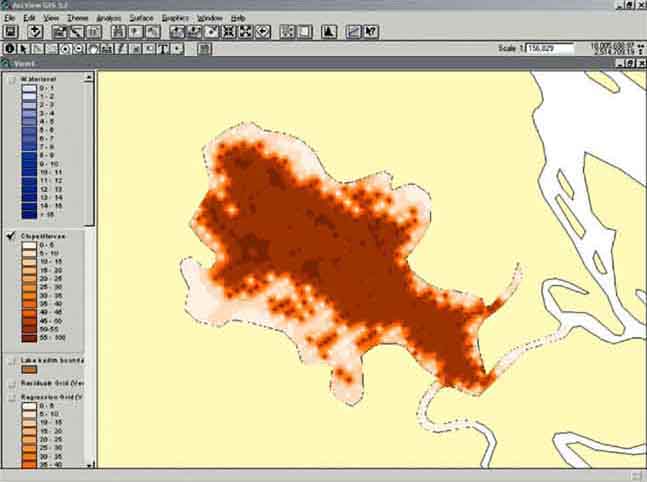Click the Histogram toolbar icon
647x482 pixels.
point(329,32)
